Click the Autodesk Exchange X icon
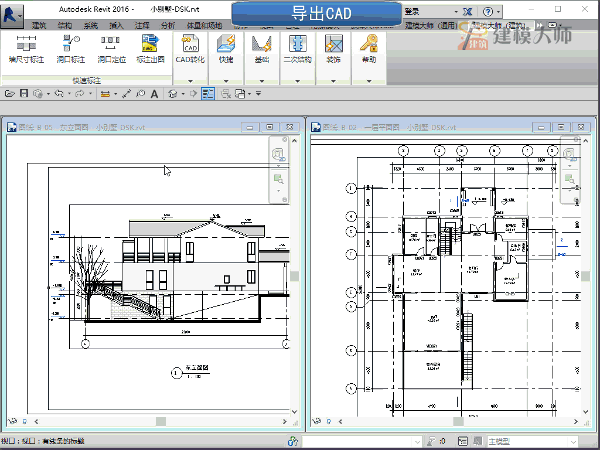 pos(467,12)
